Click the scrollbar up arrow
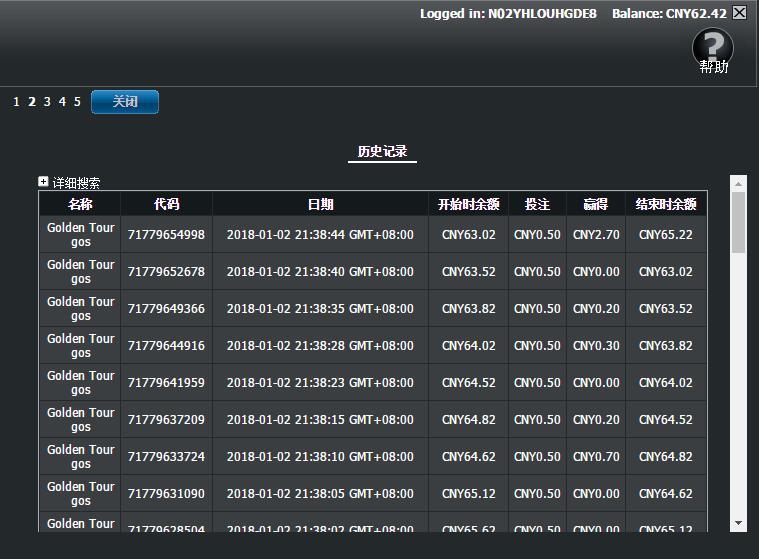 [x=739, y=184]
